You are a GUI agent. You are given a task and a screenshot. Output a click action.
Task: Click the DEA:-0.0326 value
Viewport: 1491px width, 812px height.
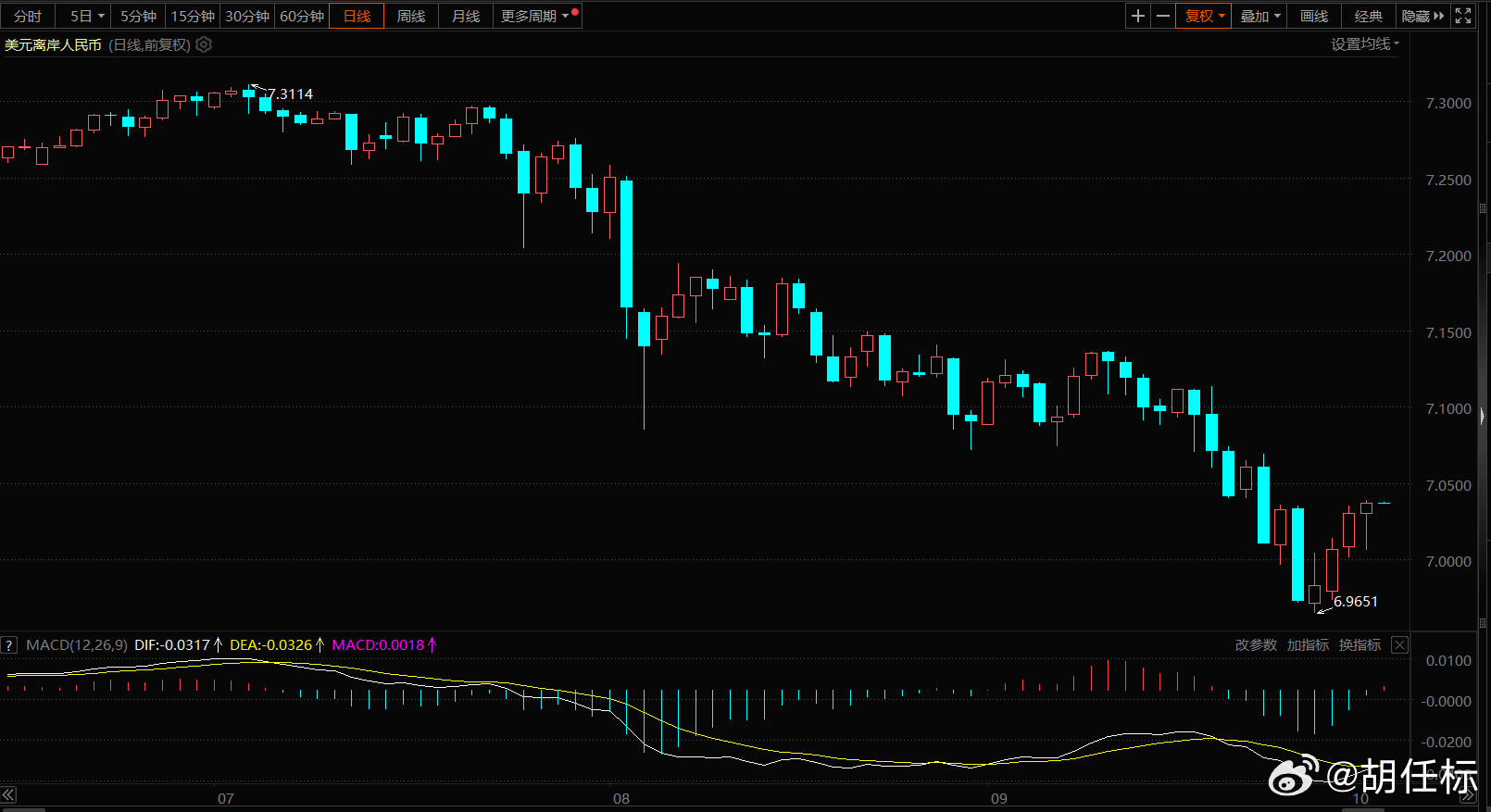pos(271,644)
